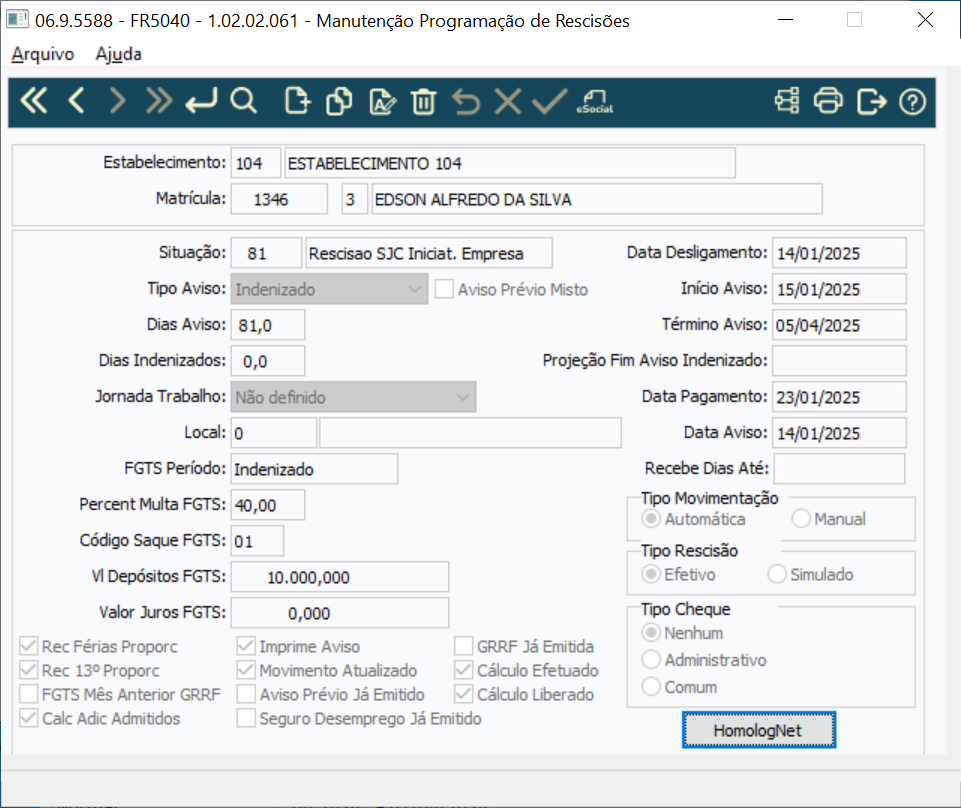This screenshot has width=961, height=808.
Task: Click Data Desligamento field
Action: 839,253
